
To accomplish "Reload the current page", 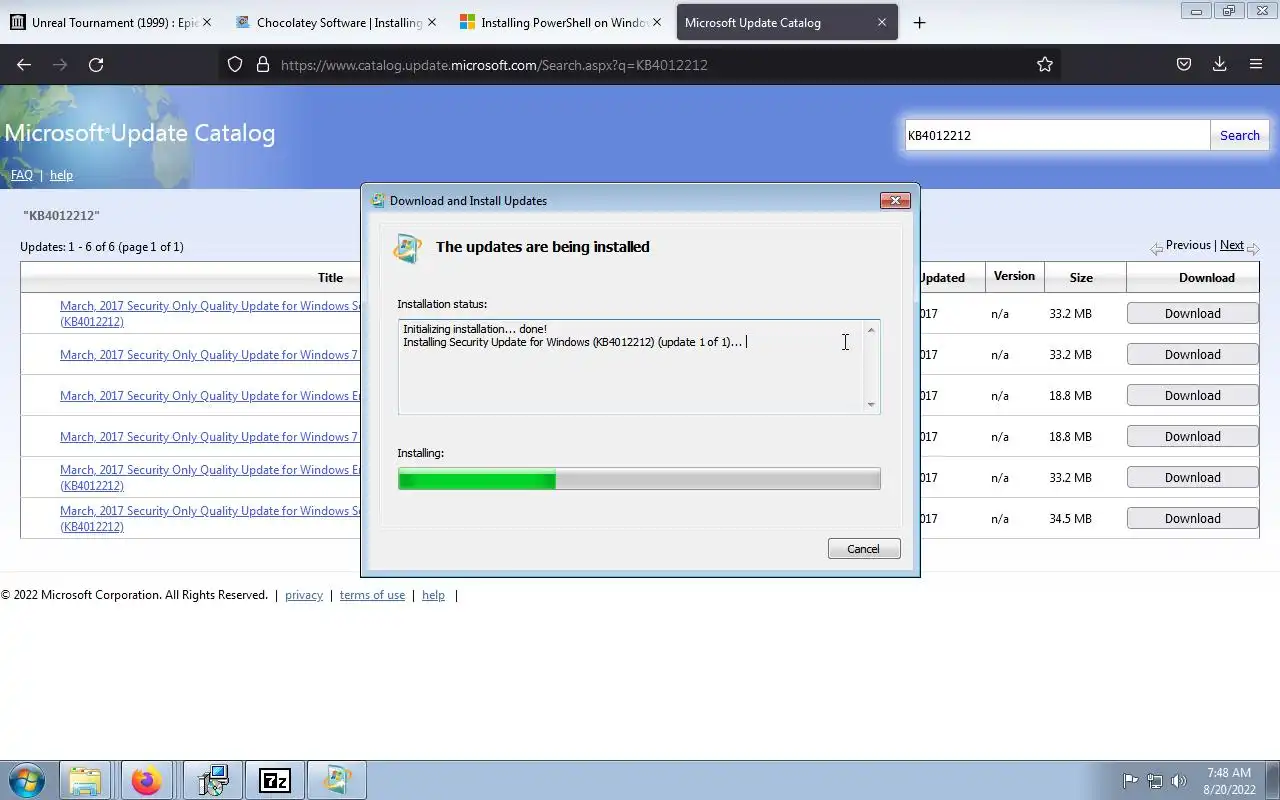I will [96, 64].
